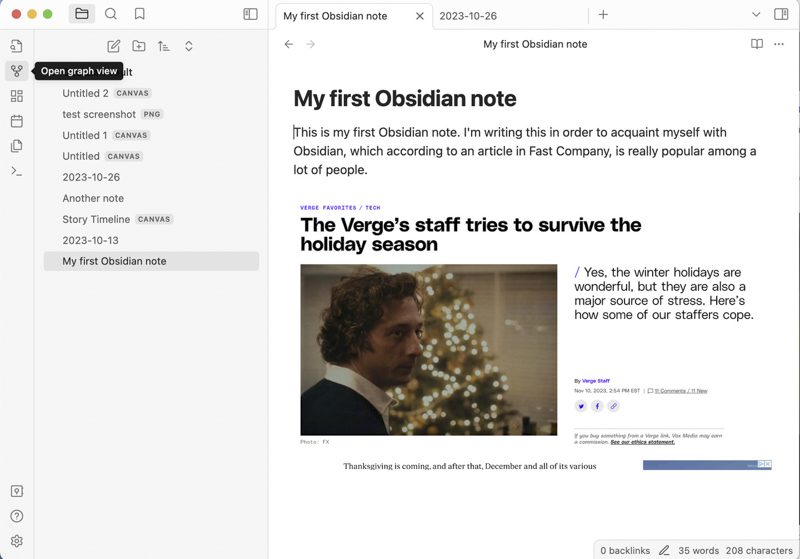
Task: Open a new tab with the plus icon
Action: (x=603, y=14)
